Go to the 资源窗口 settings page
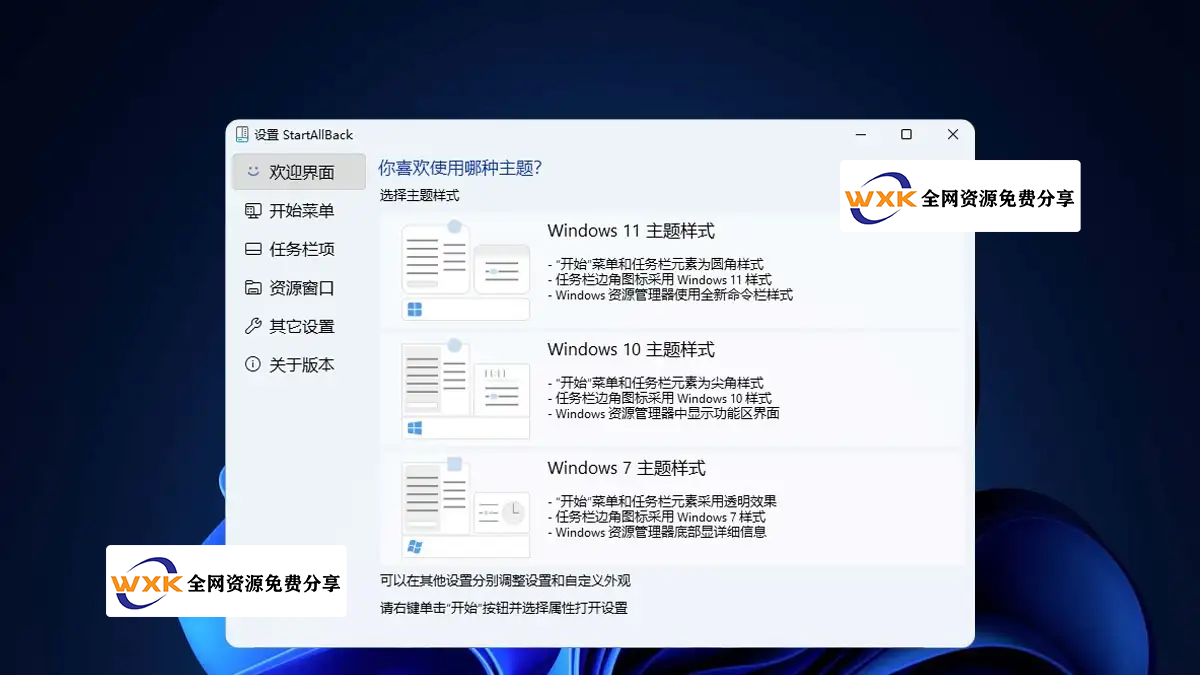 tap(299, 288)
